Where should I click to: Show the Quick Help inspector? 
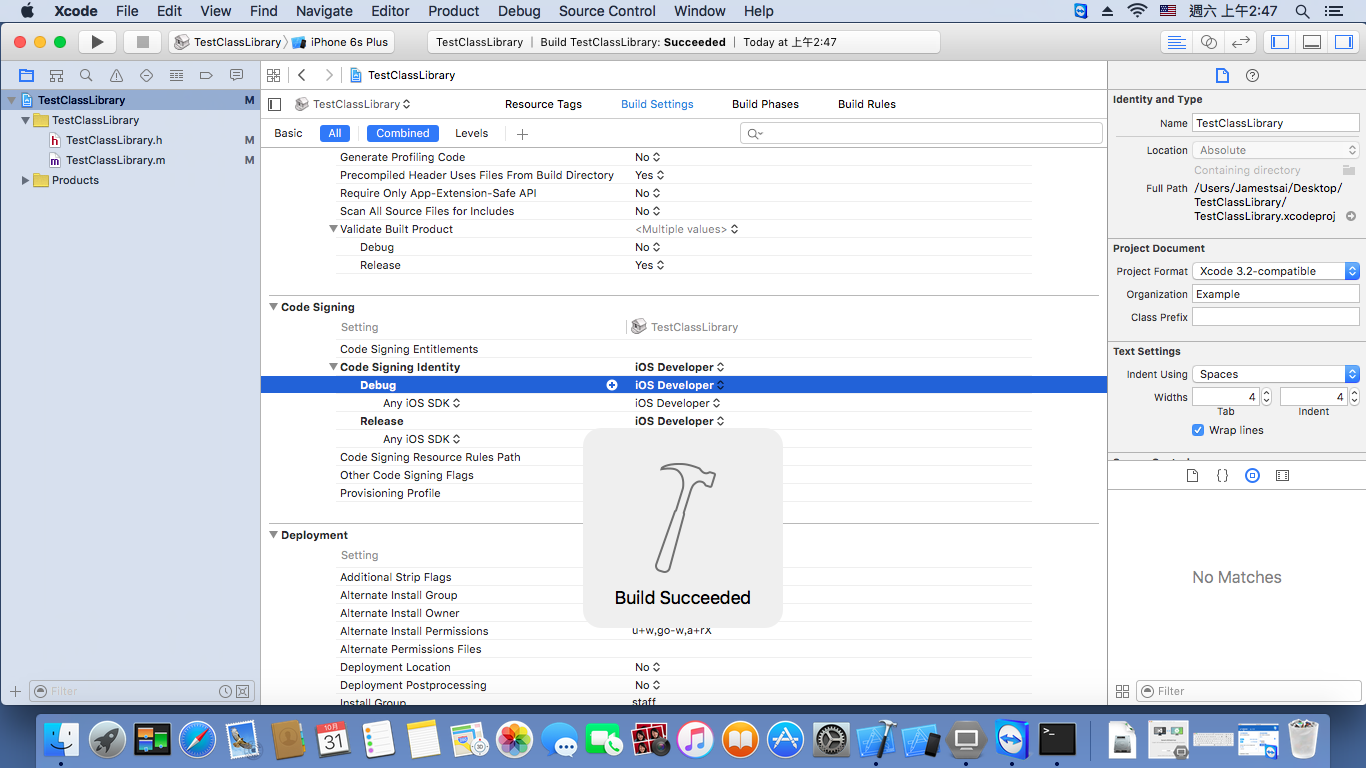(x=1252, y=76)
